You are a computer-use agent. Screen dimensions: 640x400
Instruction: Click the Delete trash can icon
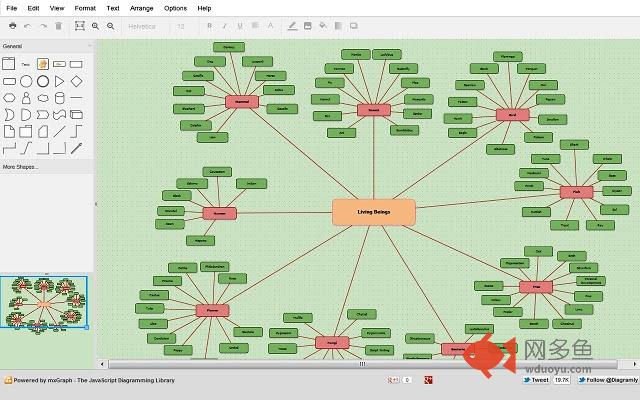click(x=58, y=26)
